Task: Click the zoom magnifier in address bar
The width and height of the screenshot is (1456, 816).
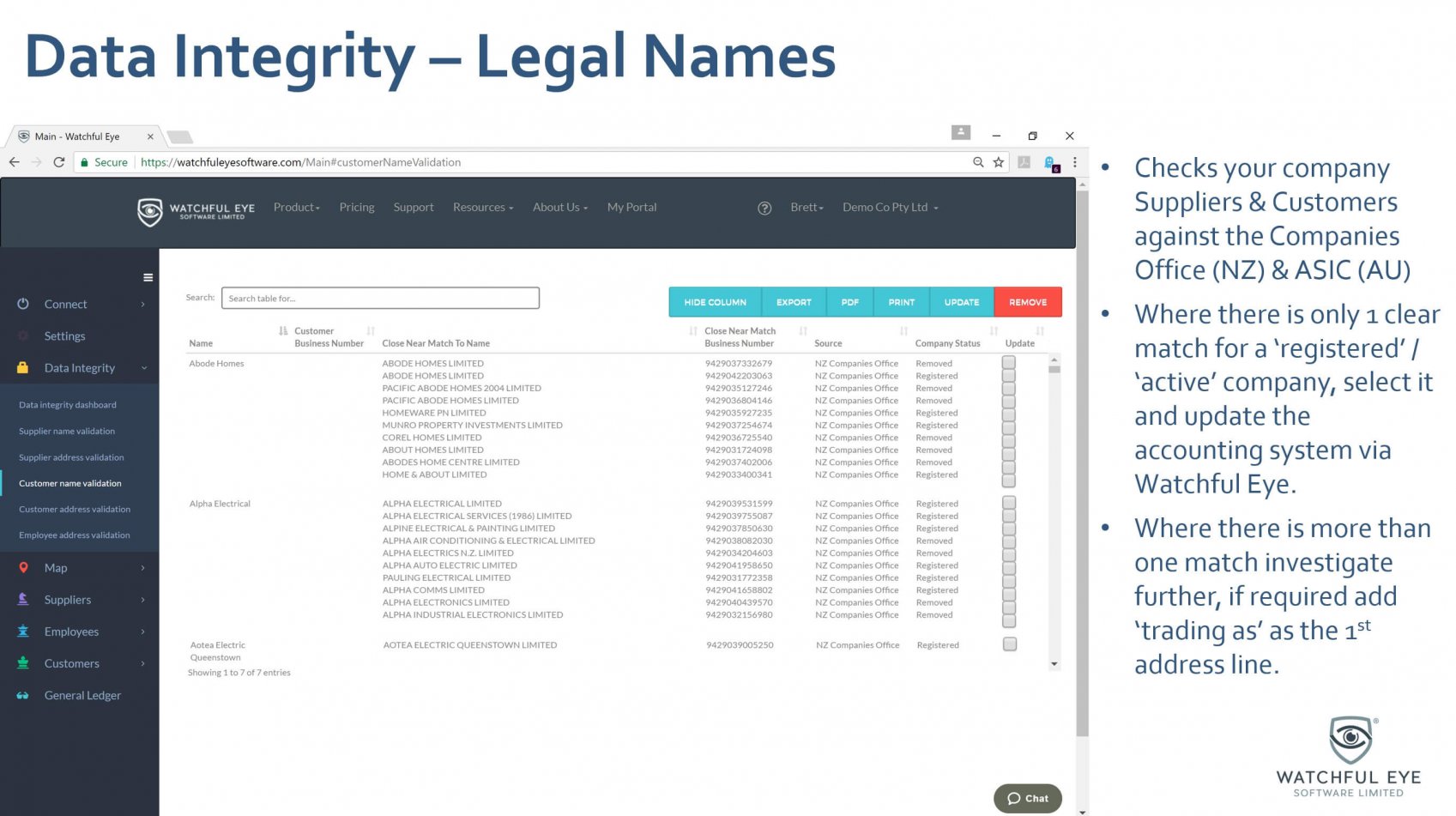Action: [x=978, y=162]
